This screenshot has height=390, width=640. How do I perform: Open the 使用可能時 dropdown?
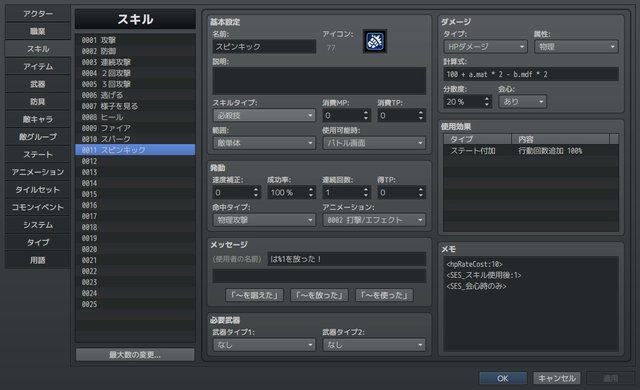point(374,143)
